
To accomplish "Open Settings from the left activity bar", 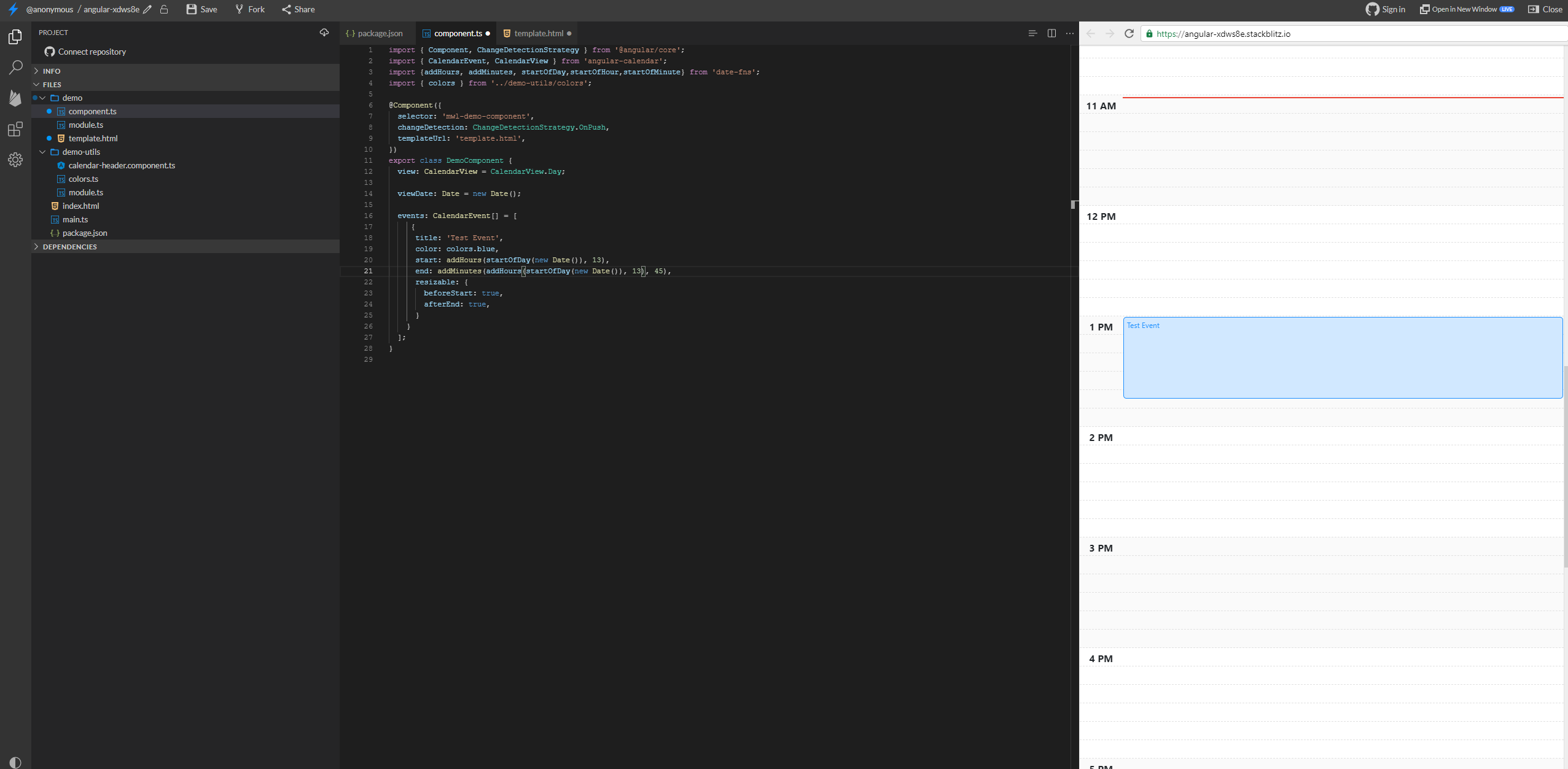I will (15, 160).
